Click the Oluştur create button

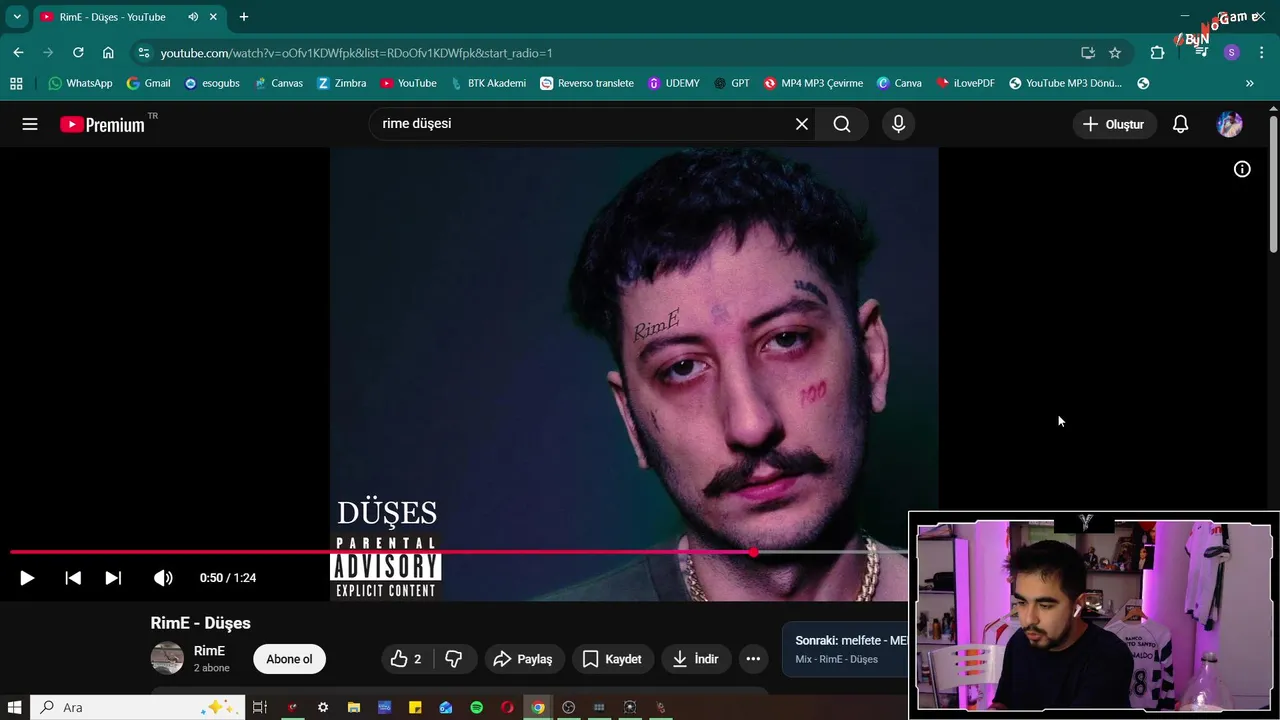1114,124
